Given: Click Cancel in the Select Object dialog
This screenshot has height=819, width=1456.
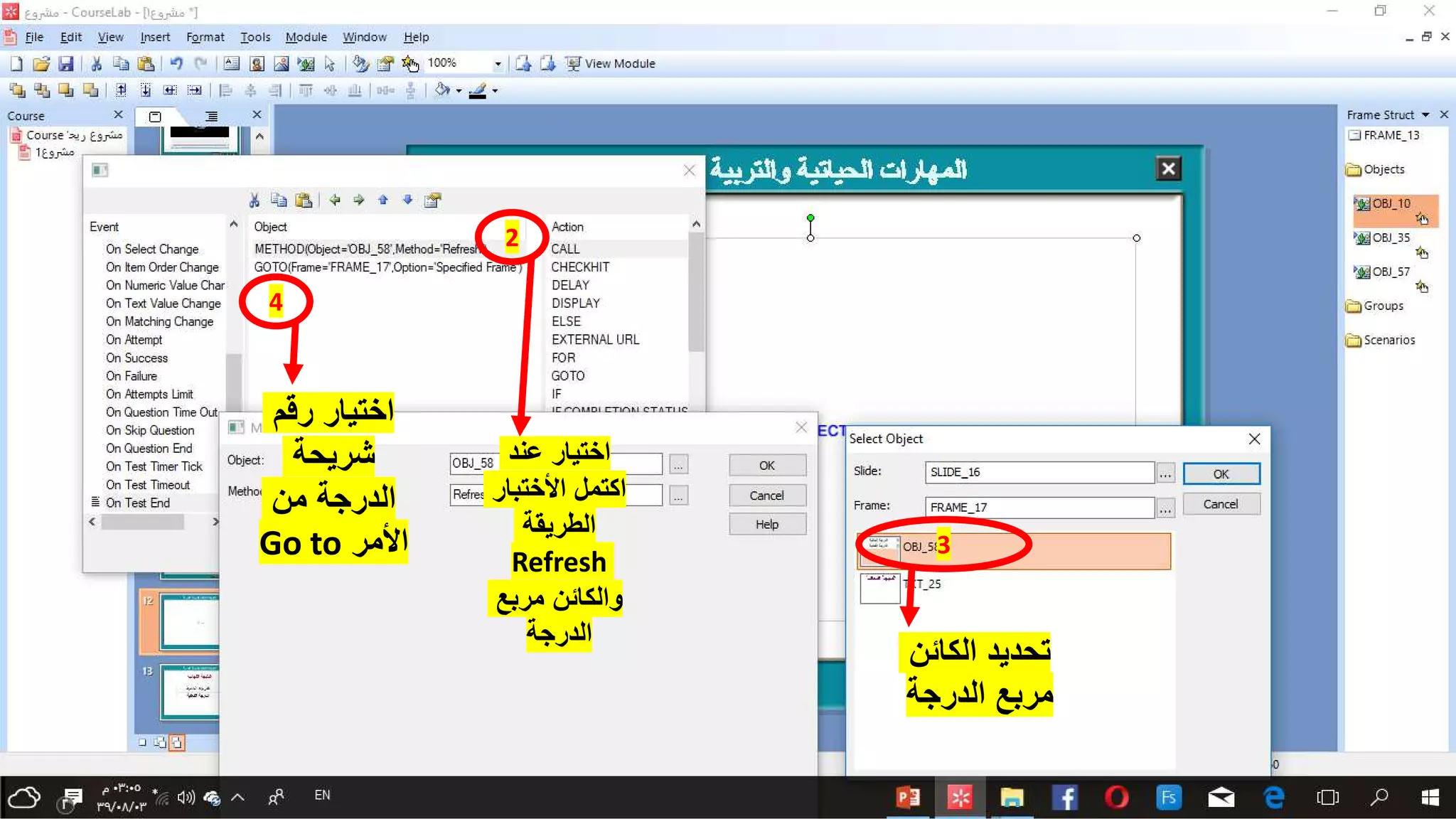Looking at the screenshot, I should [x=1221, y=504].
